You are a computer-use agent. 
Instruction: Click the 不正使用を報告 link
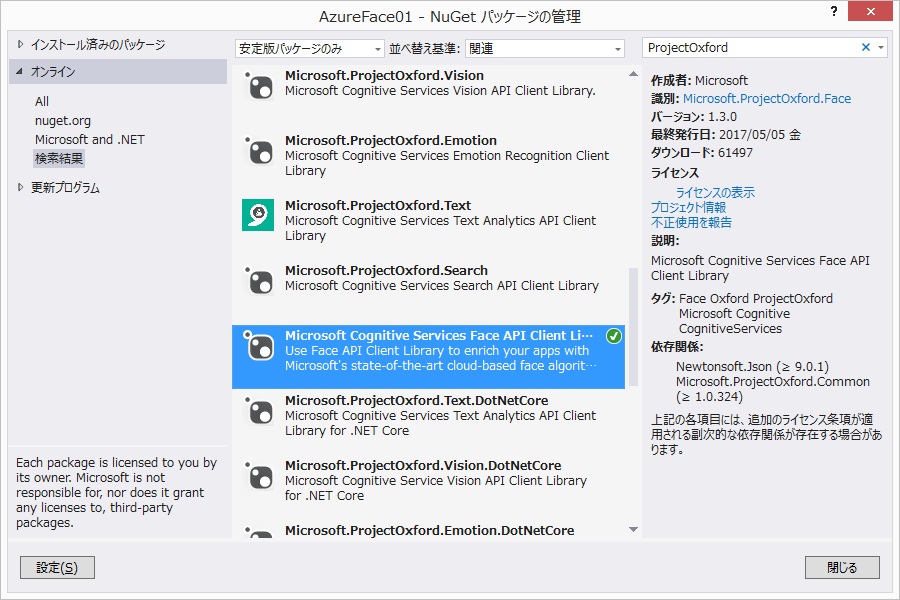tap(691, 222)
